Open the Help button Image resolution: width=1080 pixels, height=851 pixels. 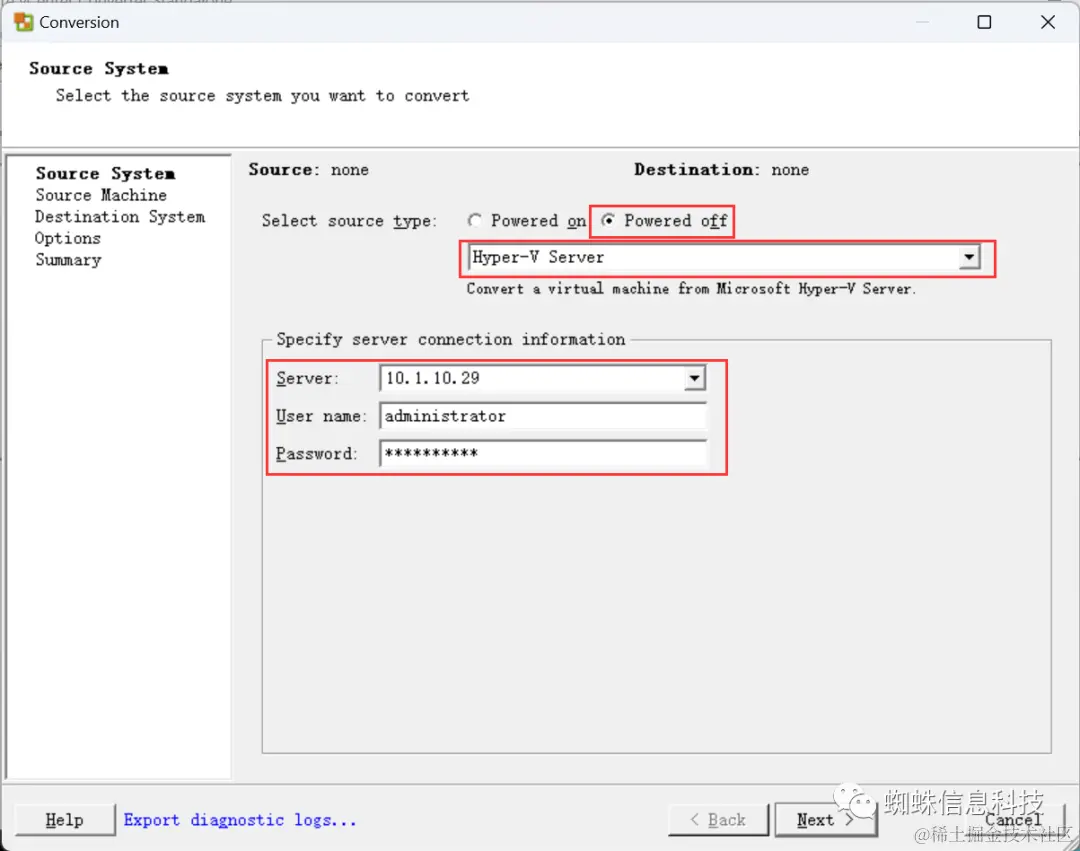pyautogui.click(x=65, y=820)
